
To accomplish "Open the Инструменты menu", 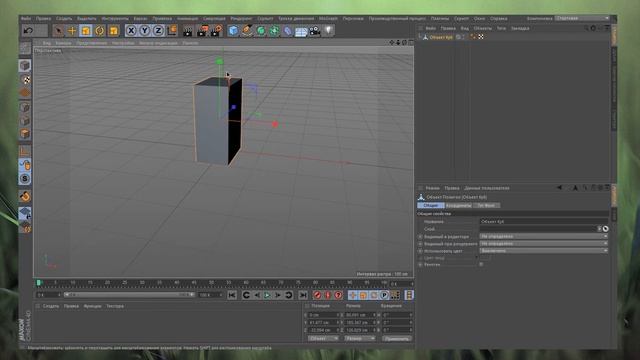I will pyautogui.click(x=115, y=18).
